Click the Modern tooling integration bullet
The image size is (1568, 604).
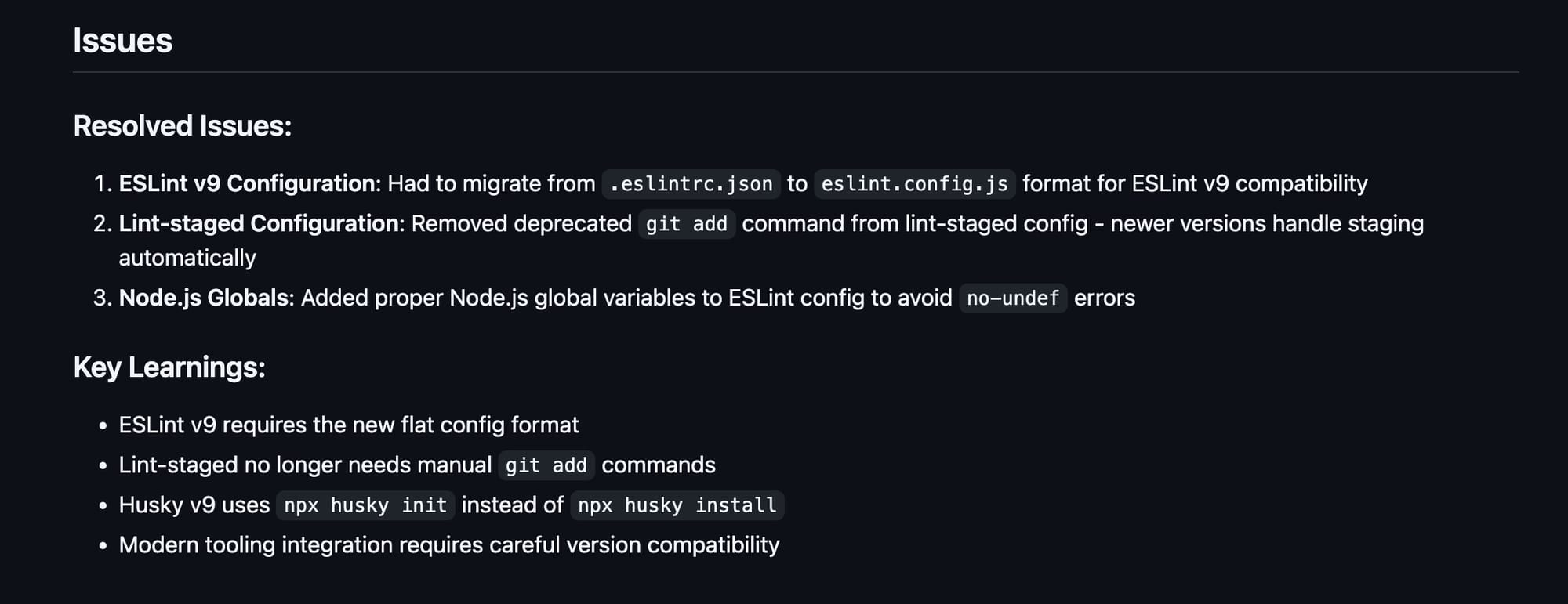(449, 544)
